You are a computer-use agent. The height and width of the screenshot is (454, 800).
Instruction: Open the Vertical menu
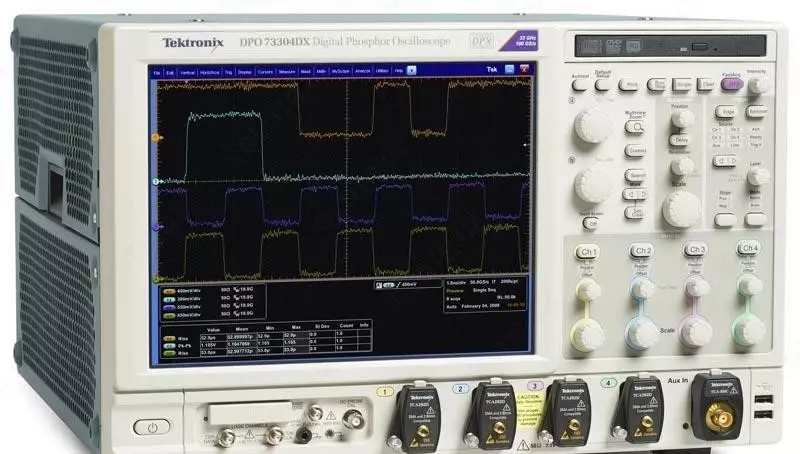tap(187, 72)
